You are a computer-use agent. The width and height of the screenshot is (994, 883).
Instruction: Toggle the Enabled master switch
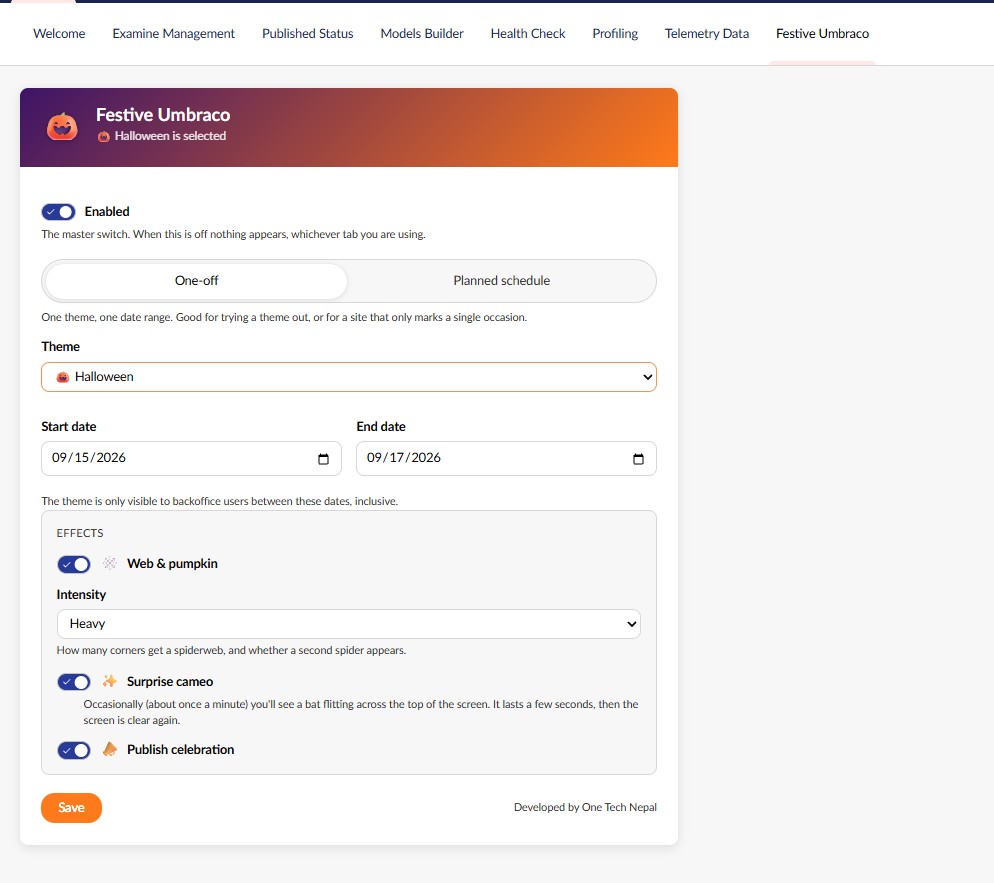tap(58, 212)
